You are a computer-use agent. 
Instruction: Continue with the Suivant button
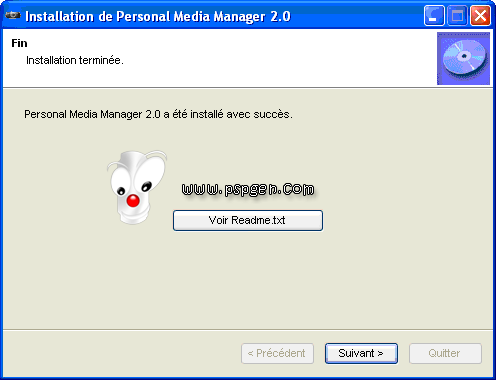point(361,353)
